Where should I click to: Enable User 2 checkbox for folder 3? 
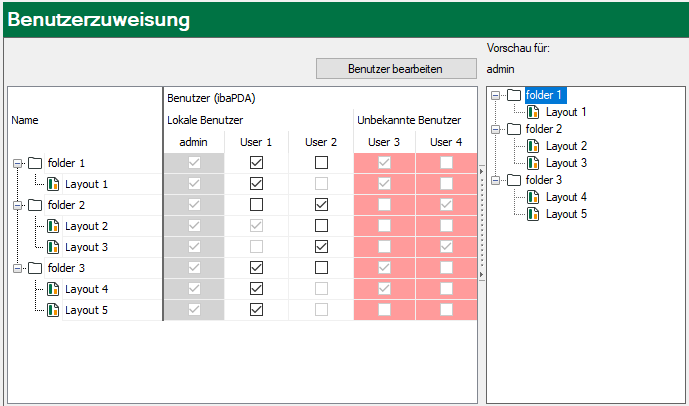tap(321, 267)
